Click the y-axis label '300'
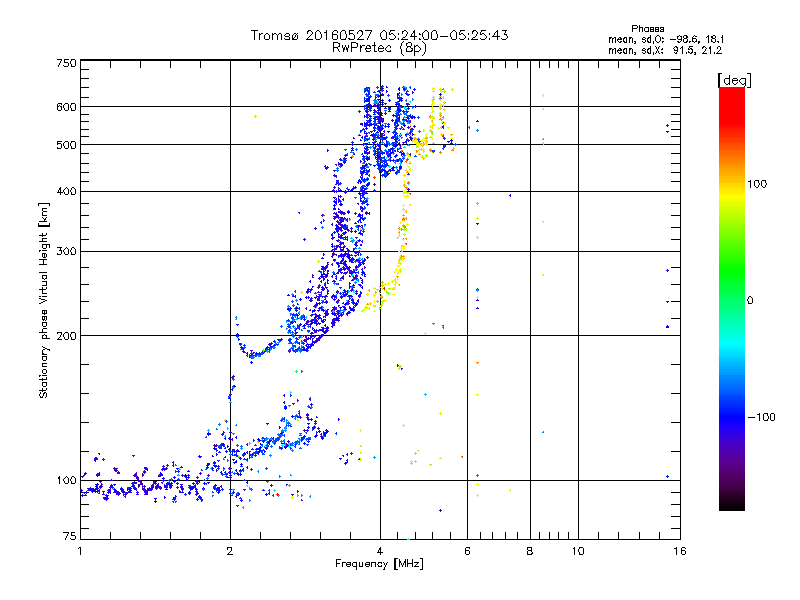This screenshot has height=600, width=800. [x=66, y=252]
